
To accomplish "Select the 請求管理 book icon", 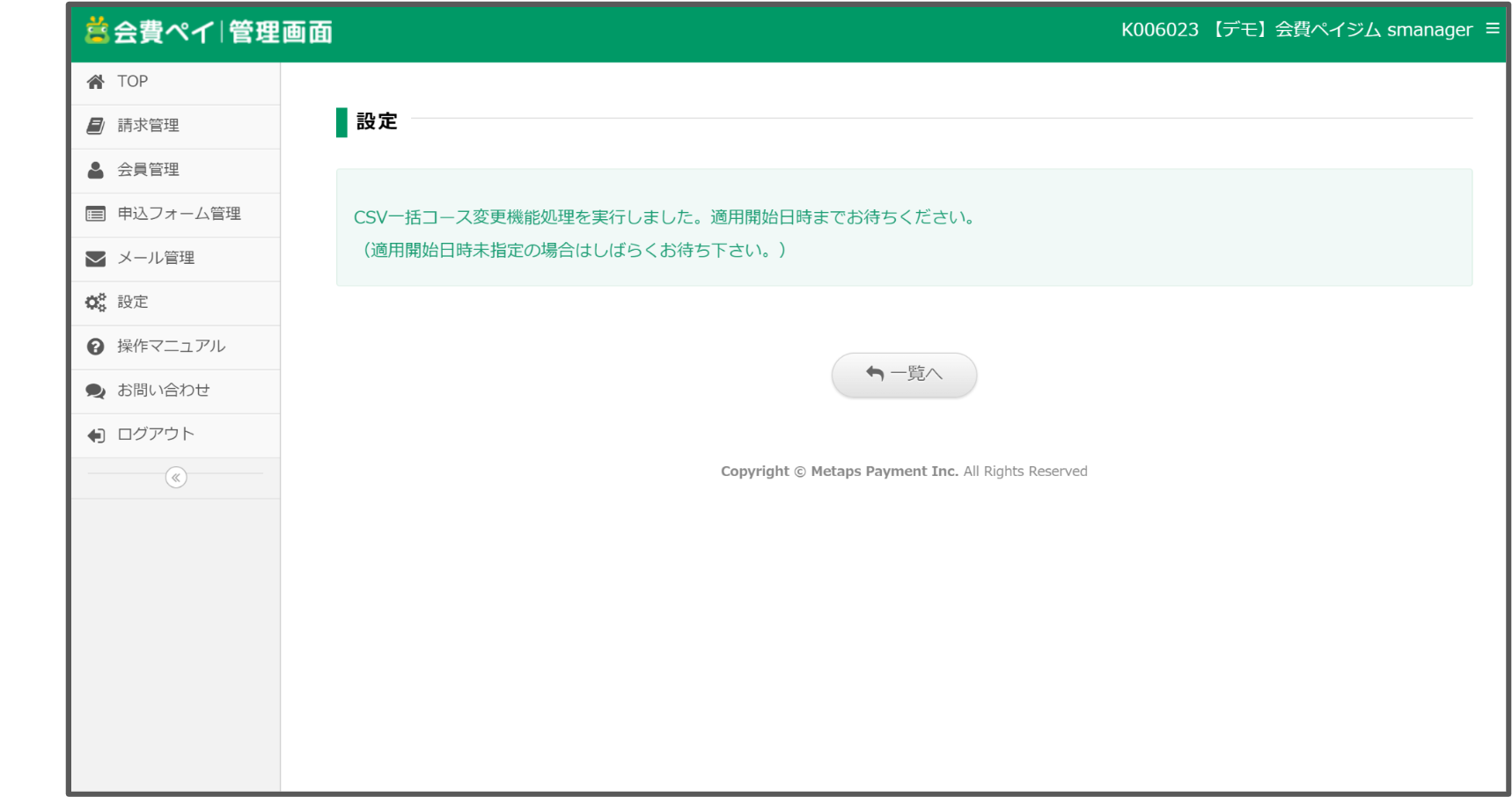I will click(x=95, y=125).
